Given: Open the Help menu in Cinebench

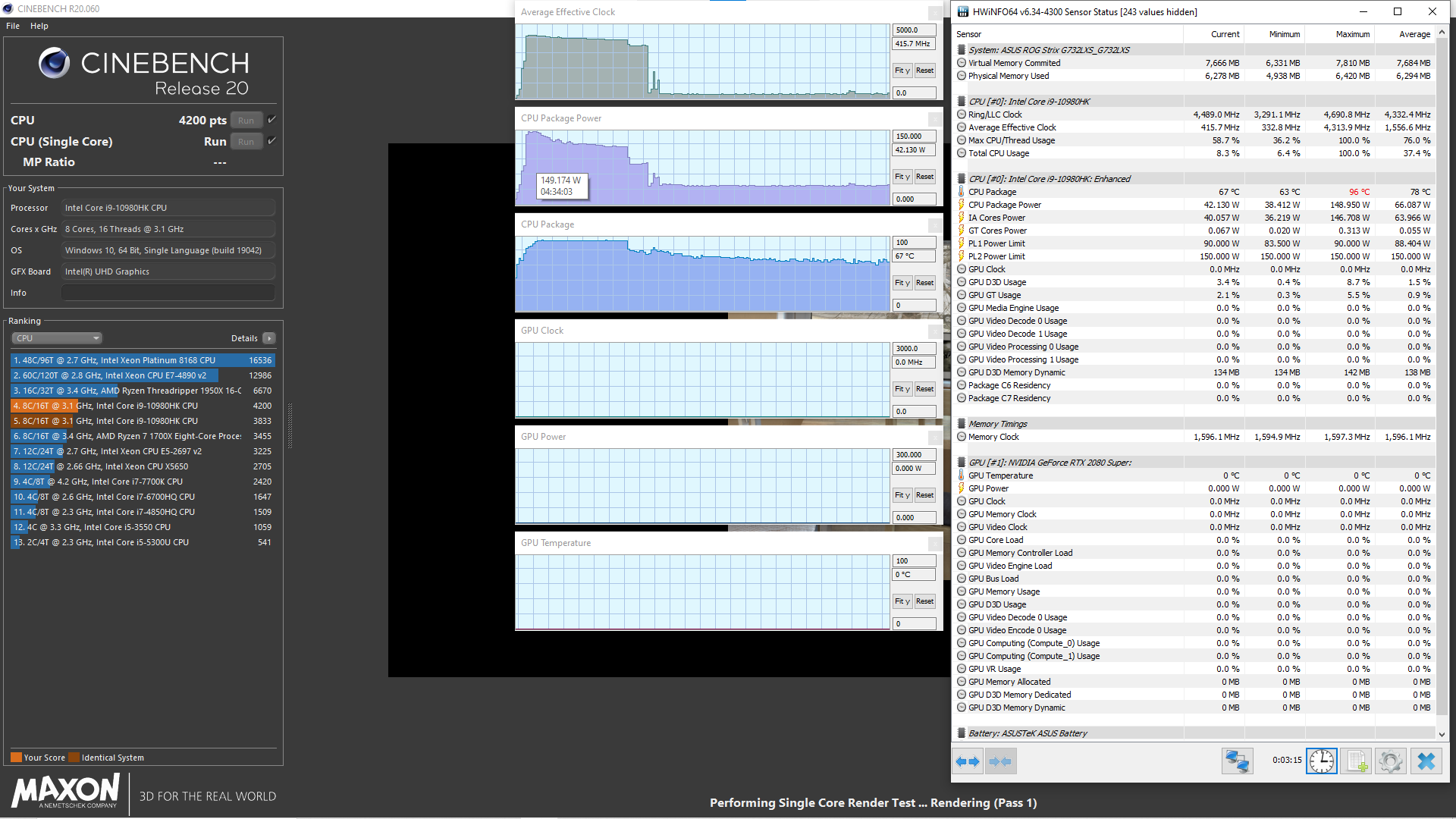Looking at the screenshot, I should (x=39, y=26).
